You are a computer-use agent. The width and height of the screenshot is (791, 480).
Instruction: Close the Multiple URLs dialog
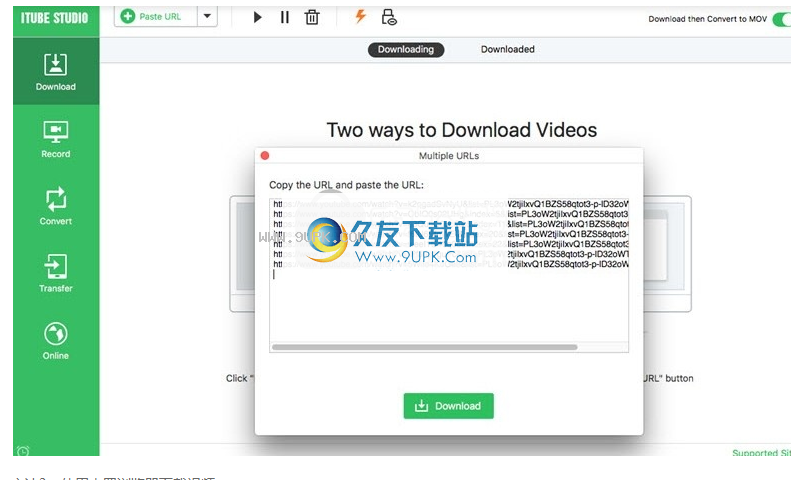[x=265, y=156]
